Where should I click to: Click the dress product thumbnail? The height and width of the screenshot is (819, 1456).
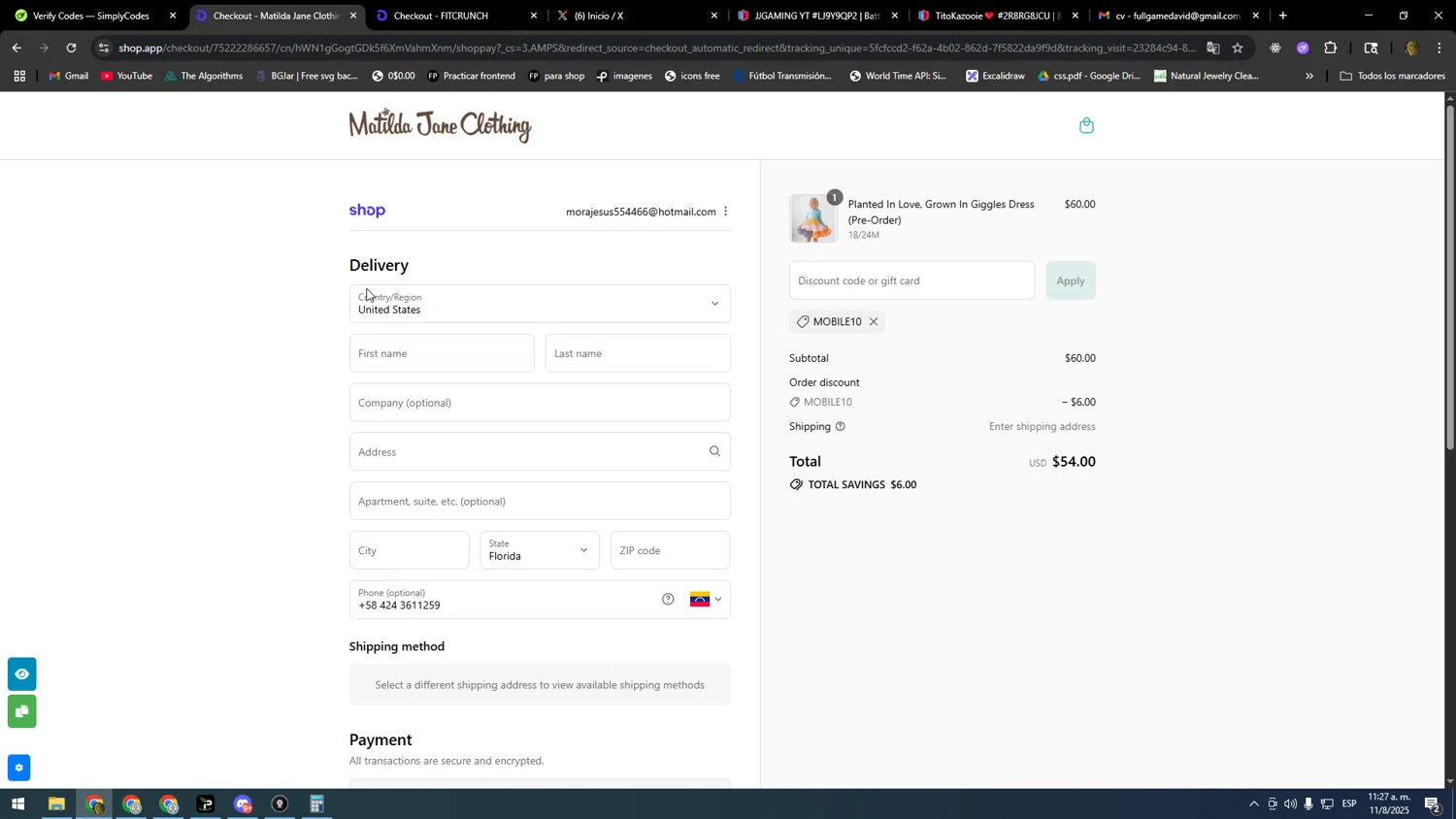pos(812,218)
